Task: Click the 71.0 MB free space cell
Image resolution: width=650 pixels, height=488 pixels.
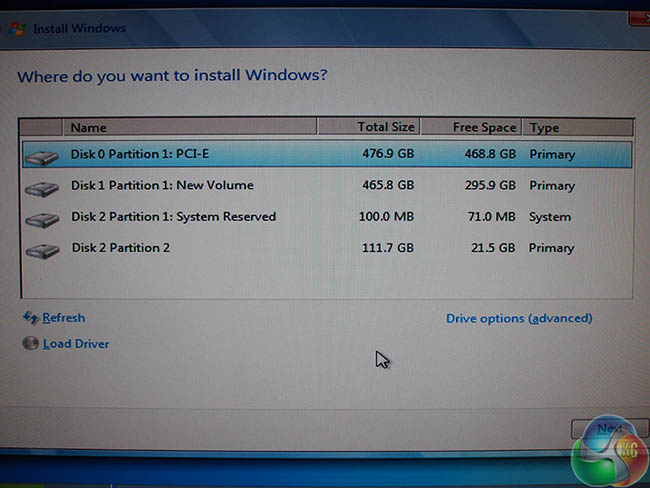Action: pyautogui.click(x=492, y=216)
